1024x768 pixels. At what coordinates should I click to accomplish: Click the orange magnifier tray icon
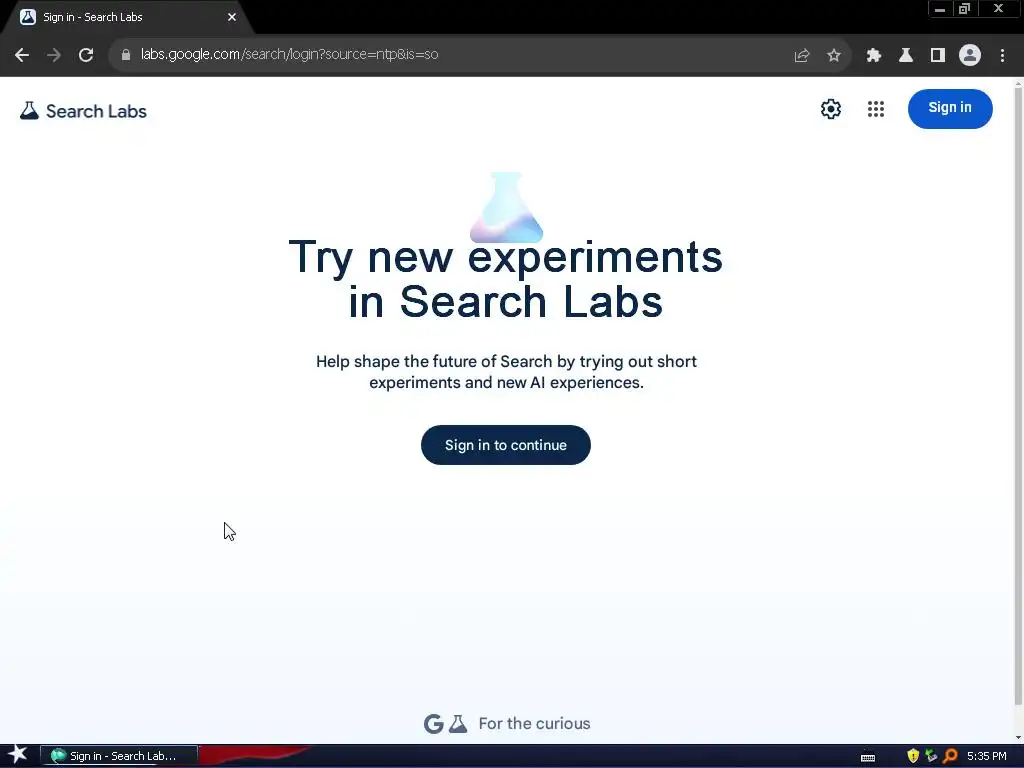tap(950, 756)
